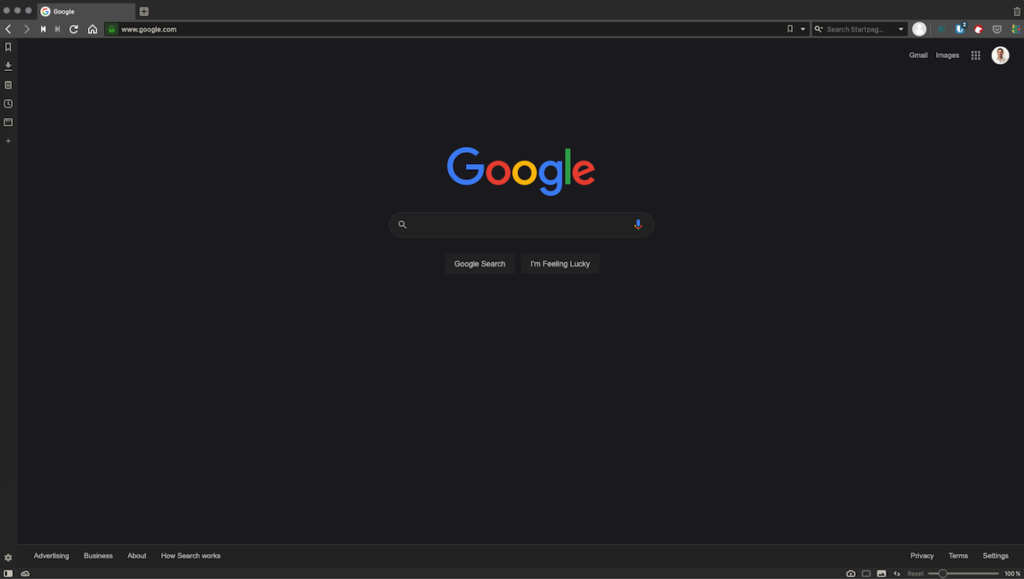
Task: Open the search field history dropdown arrow
Action: [901, 29]
